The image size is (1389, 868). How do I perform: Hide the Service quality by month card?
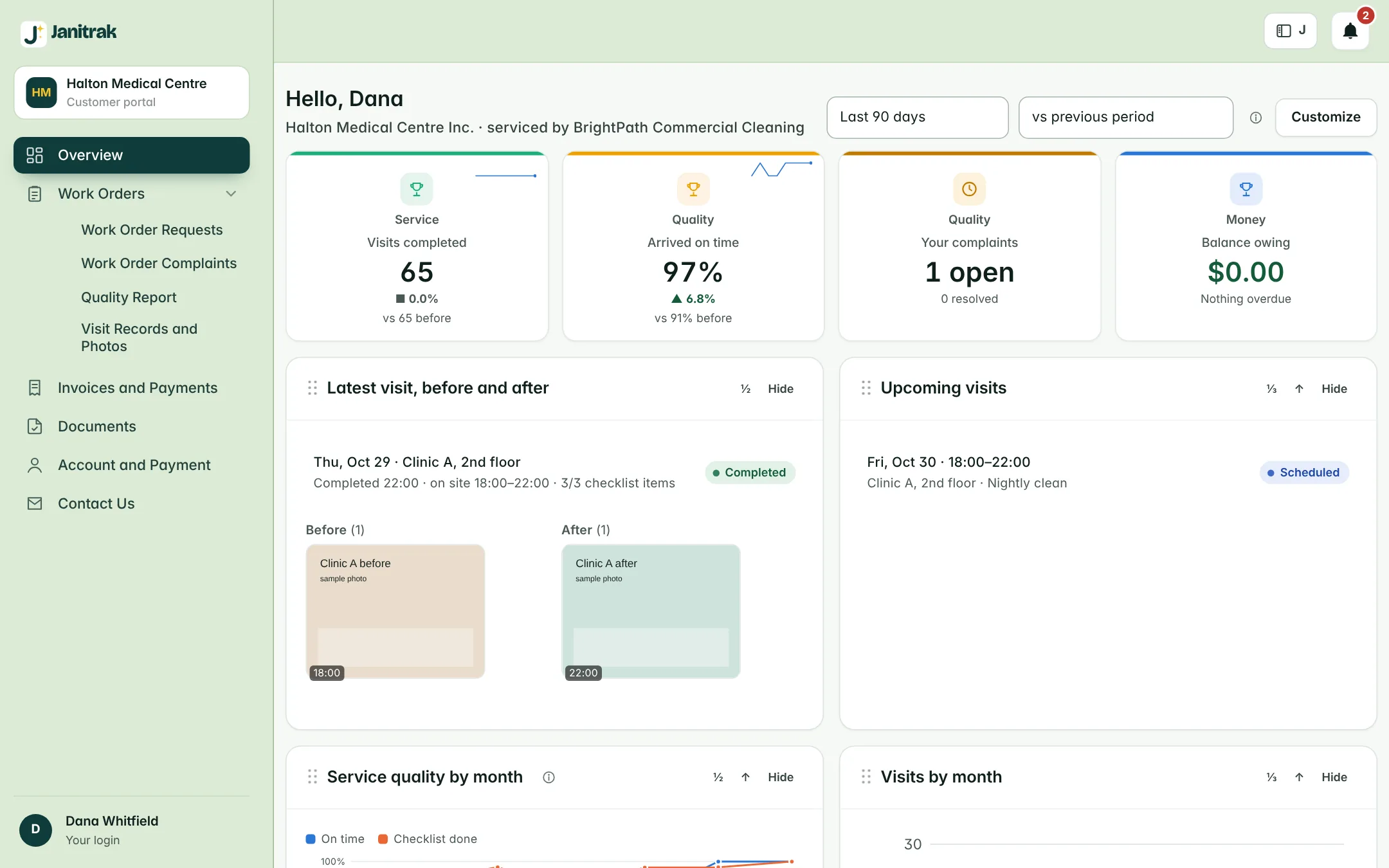(x=781, y=777)
